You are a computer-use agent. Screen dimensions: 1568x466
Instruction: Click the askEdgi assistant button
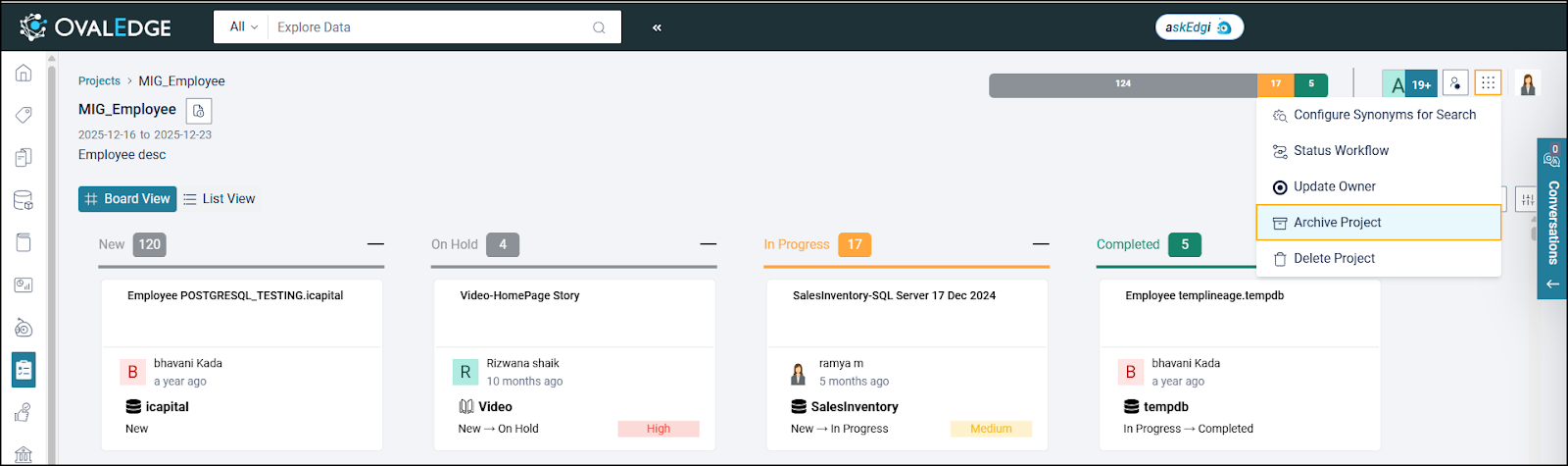point(1199,27)
